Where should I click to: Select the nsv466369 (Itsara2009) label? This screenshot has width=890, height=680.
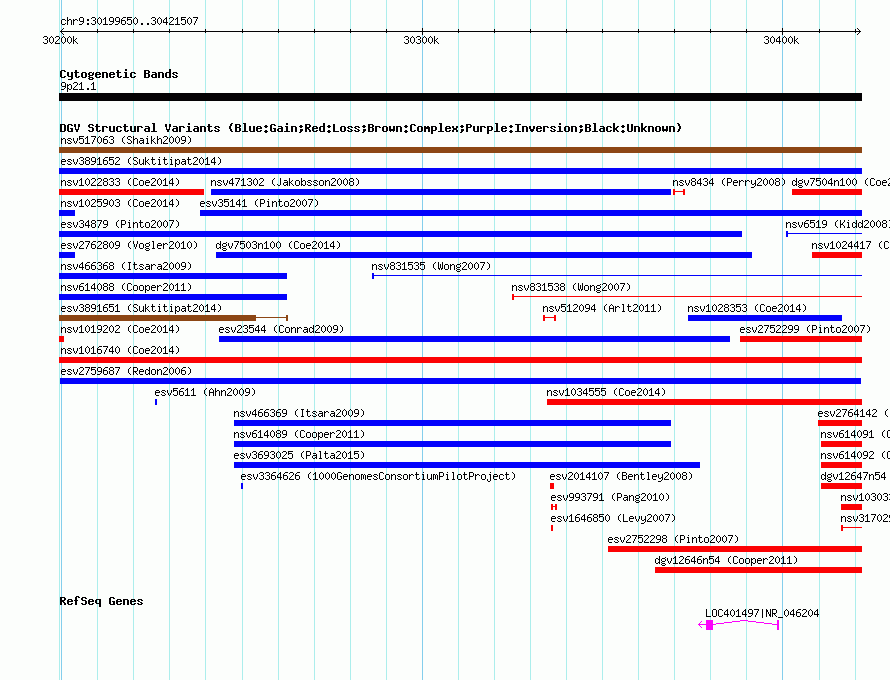(x=299, y=413)
